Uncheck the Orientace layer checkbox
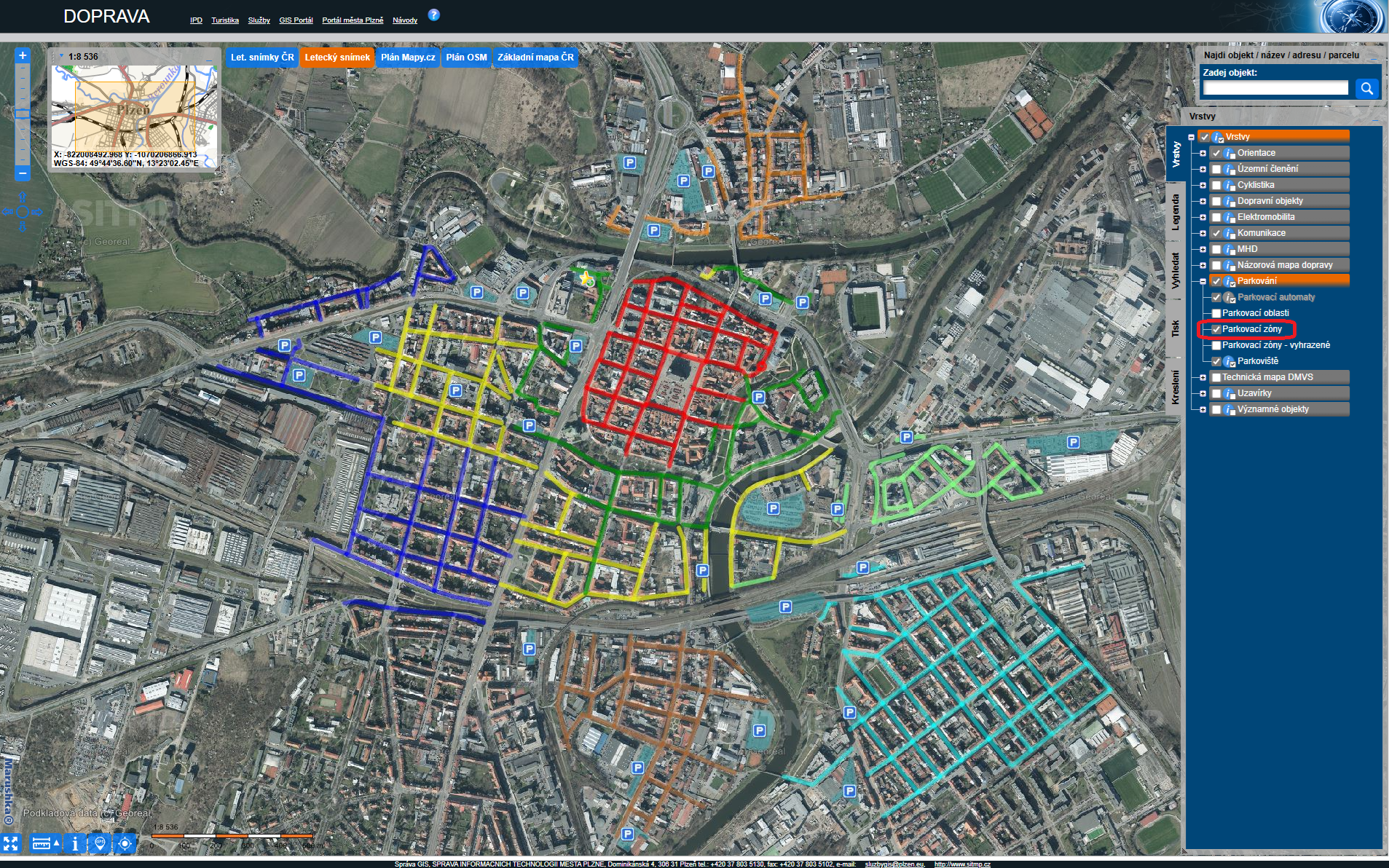1389x868 pixels. [1216, 153]
